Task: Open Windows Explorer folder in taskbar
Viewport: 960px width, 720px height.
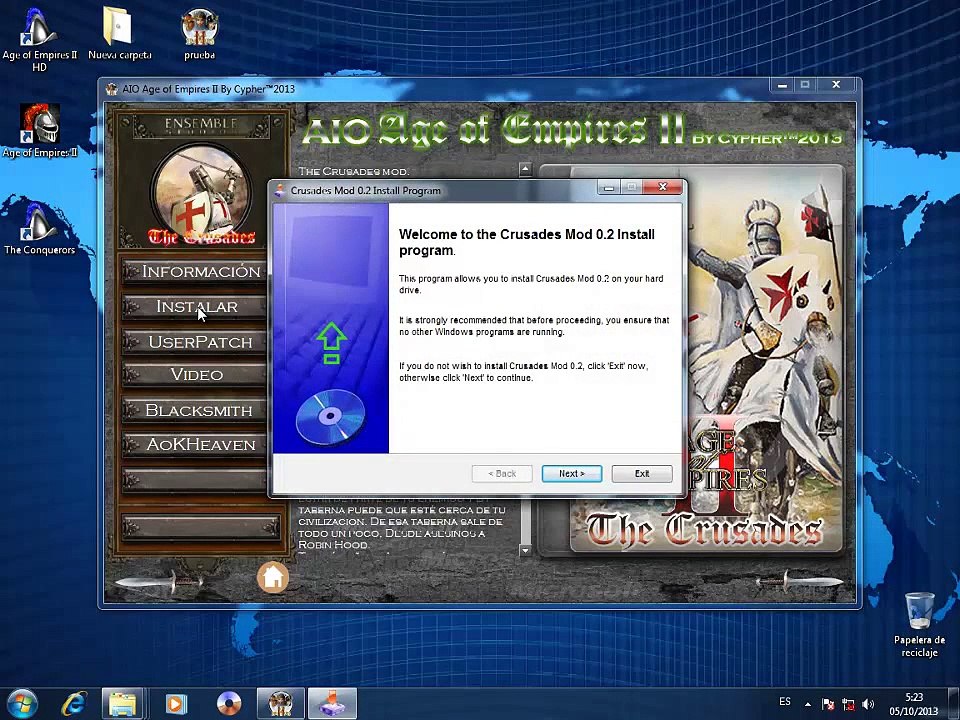Action: (122, 703)
